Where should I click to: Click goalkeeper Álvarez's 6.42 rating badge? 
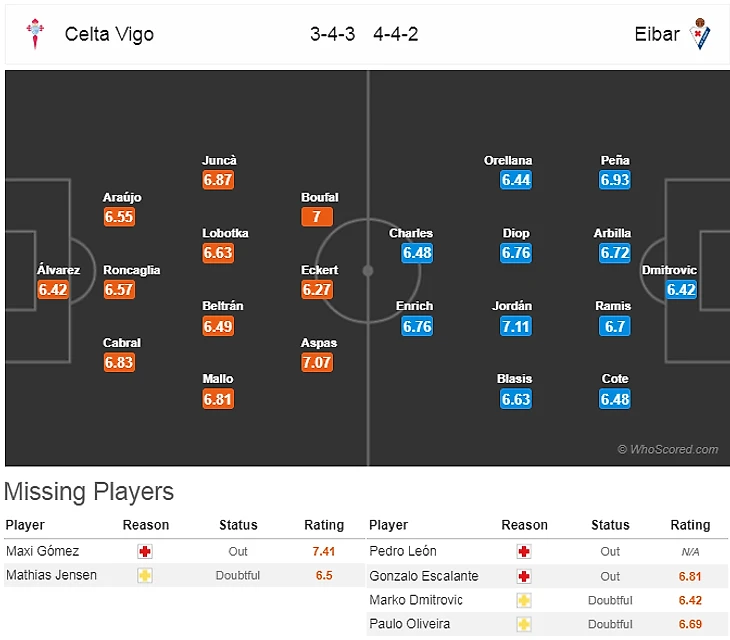click(x=52, y=290)
